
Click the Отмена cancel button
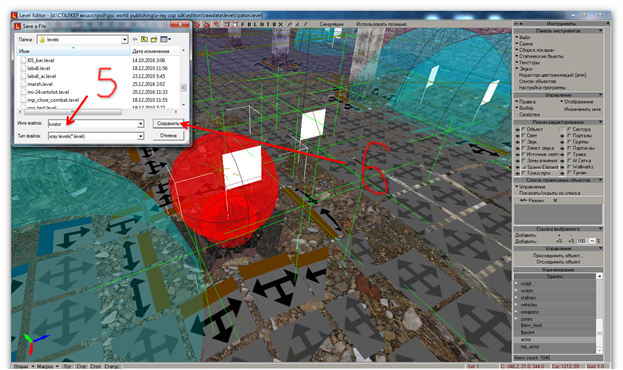click(168, 136)
